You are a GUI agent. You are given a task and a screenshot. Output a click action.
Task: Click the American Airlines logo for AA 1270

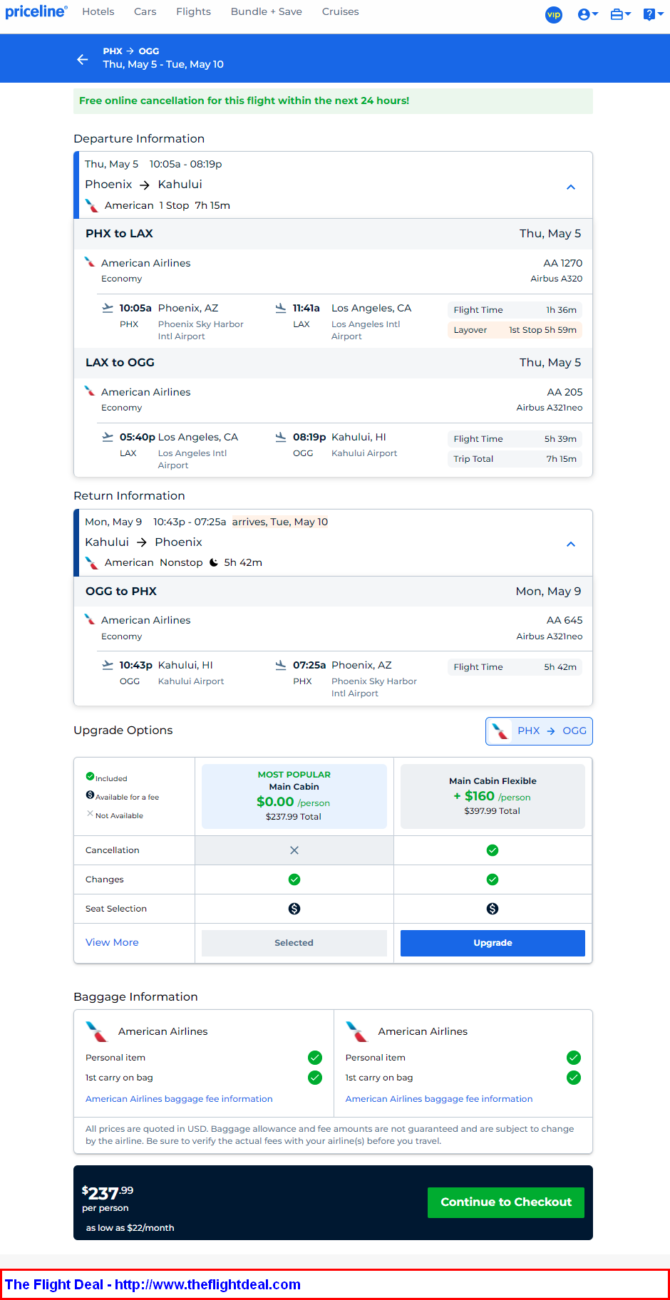(90, 263)
